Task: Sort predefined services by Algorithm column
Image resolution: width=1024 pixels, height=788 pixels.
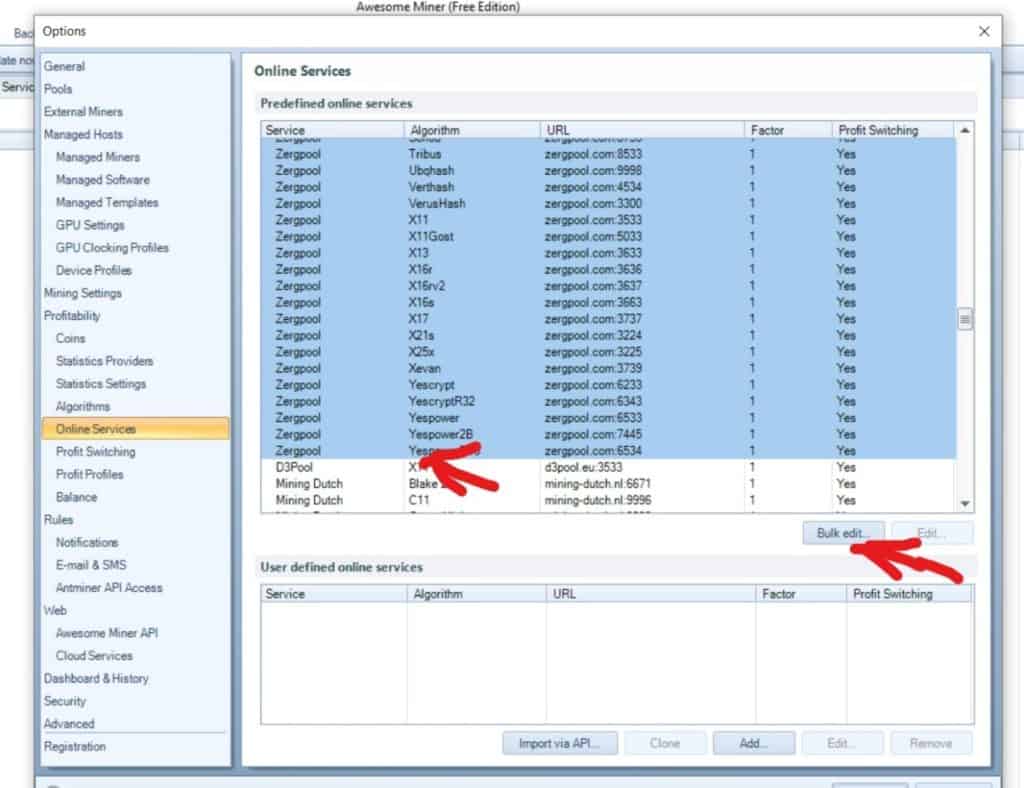Action: [472, 130]
